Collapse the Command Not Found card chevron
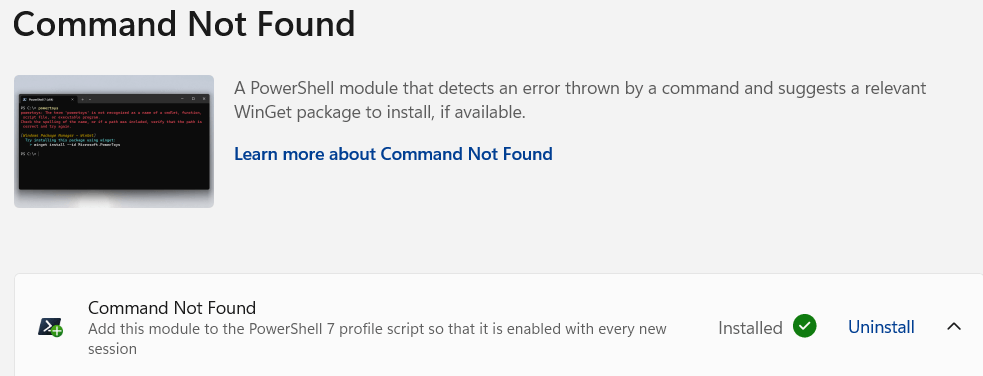The width and height of the screenshot is (983, 376). click(954, 326)
